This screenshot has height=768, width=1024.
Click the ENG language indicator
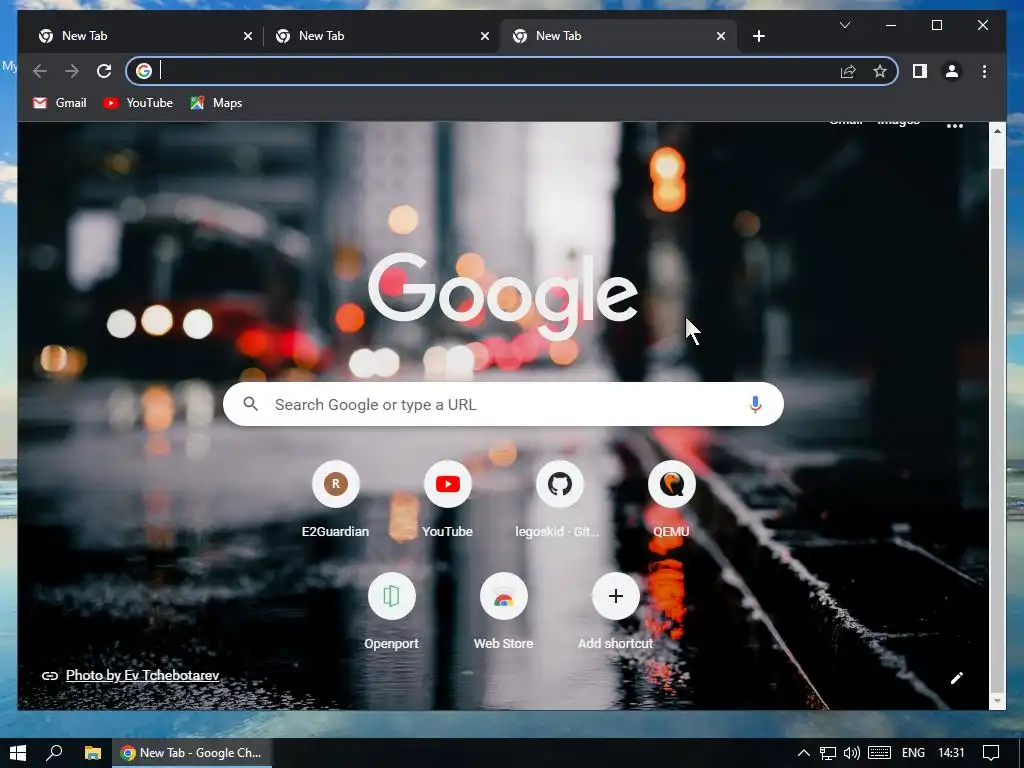tap(913, 753)
